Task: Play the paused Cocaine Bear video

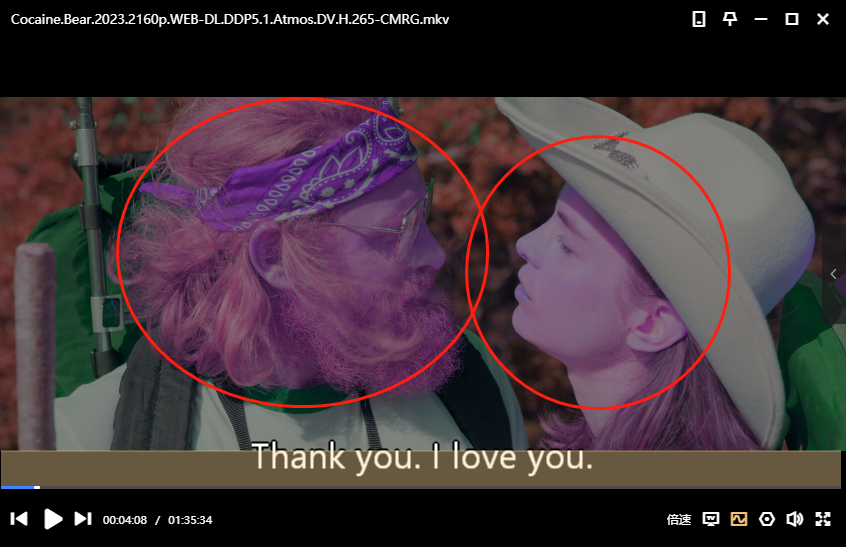Action: (54, 519)
